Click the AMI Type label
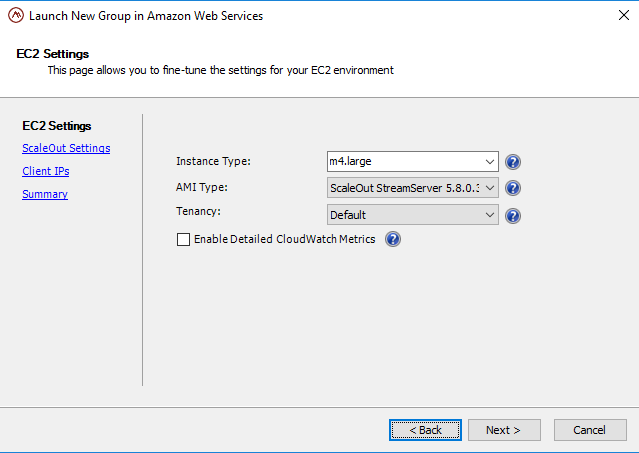 (202, 187)
